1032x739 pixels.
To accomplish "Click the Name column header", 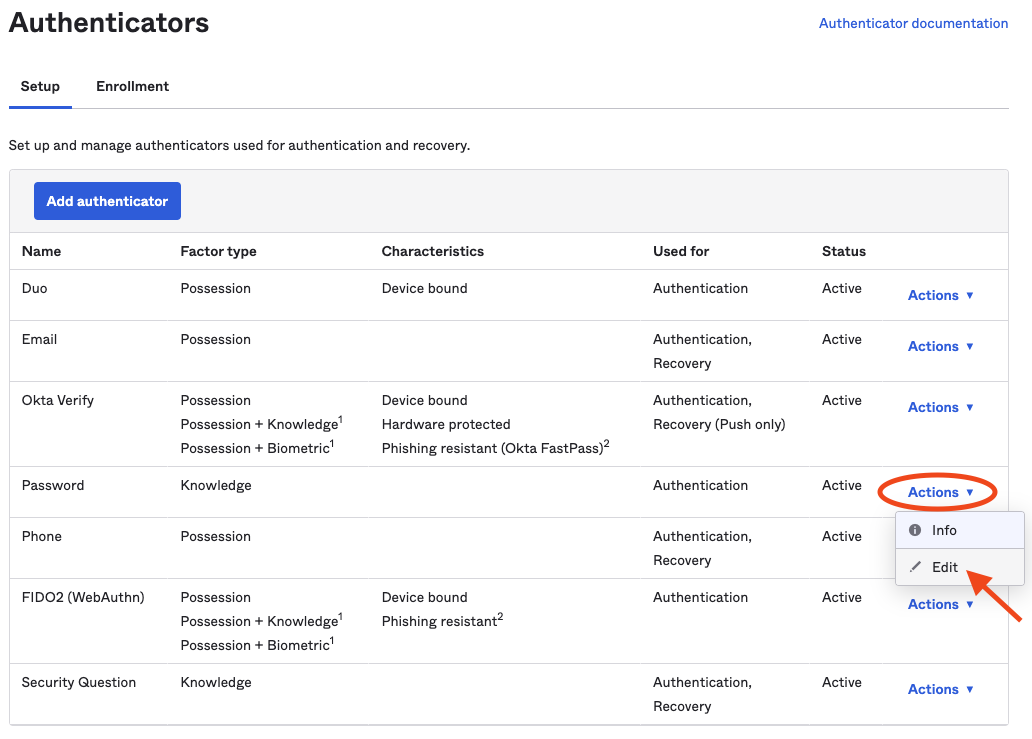I will (x=41, y=251).
